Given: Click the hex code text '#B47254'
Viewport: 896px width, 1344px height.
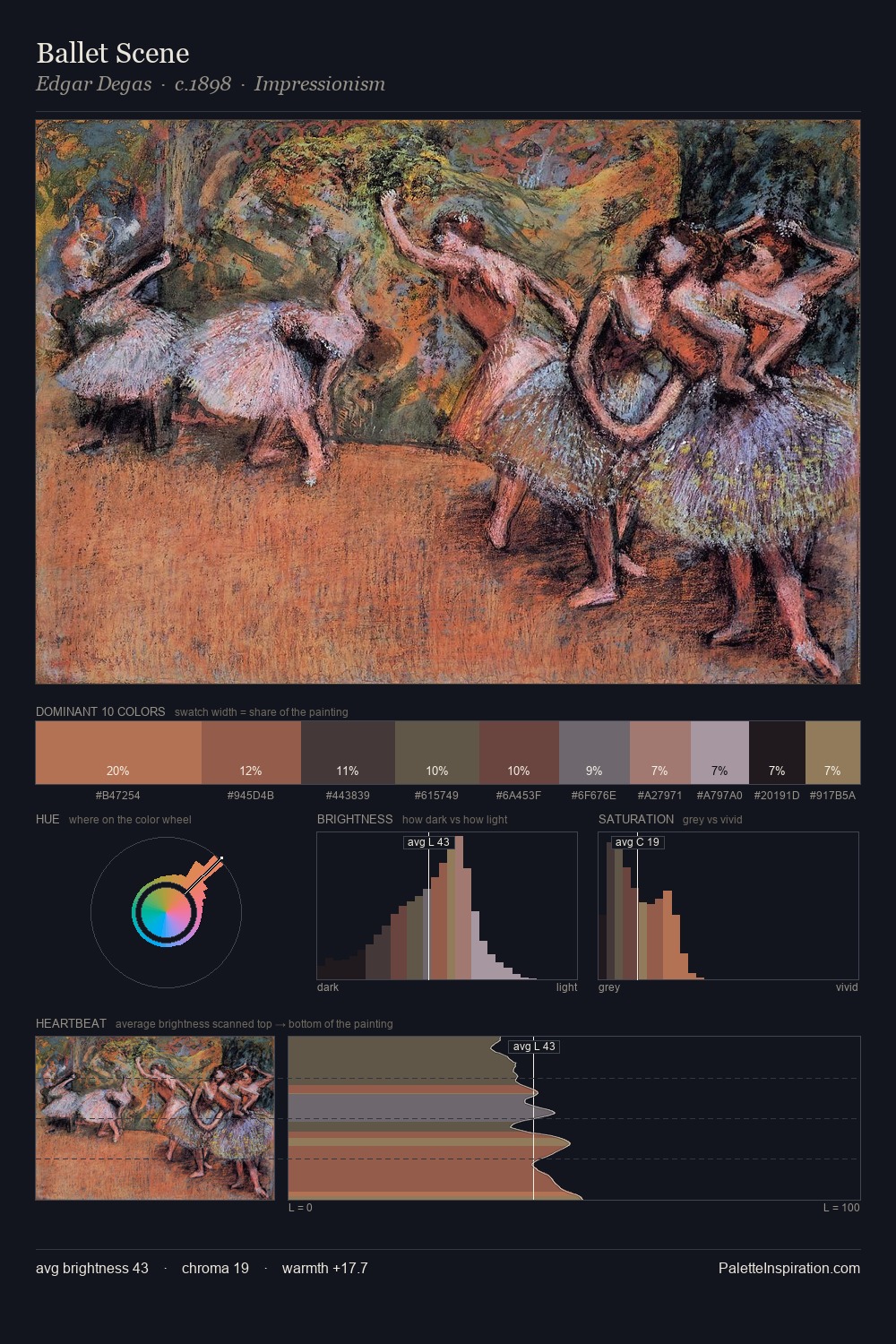Looking at the screenshot, I should pyautogui.click(x=118, y=796).
